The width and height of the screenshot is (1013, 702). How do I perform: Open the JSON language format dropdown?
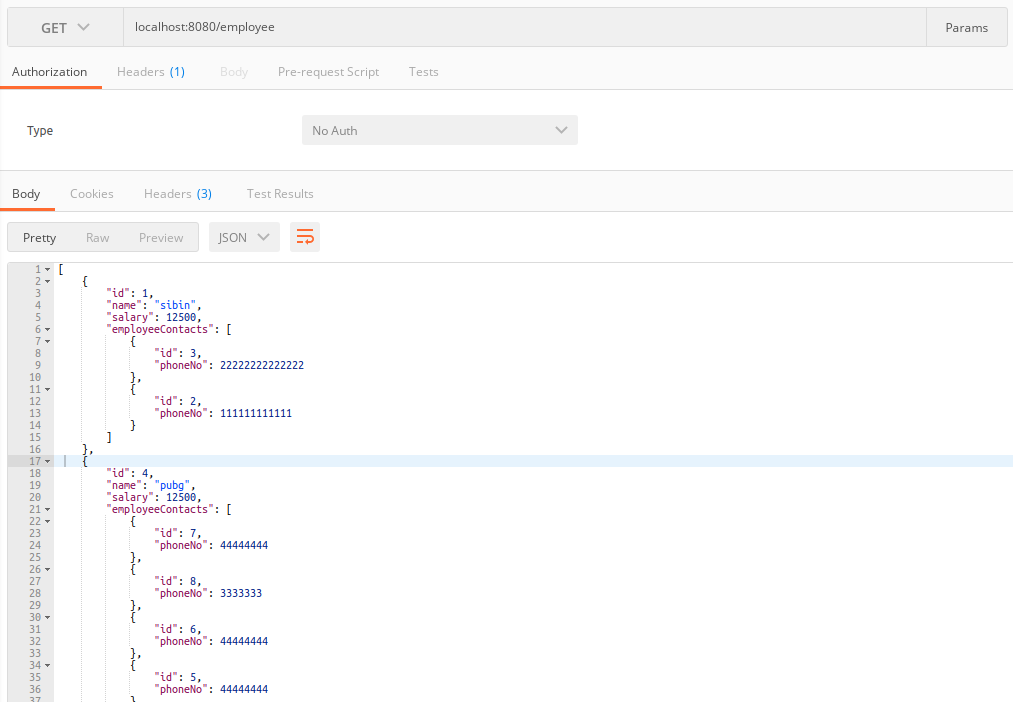[x=243, y=237]
